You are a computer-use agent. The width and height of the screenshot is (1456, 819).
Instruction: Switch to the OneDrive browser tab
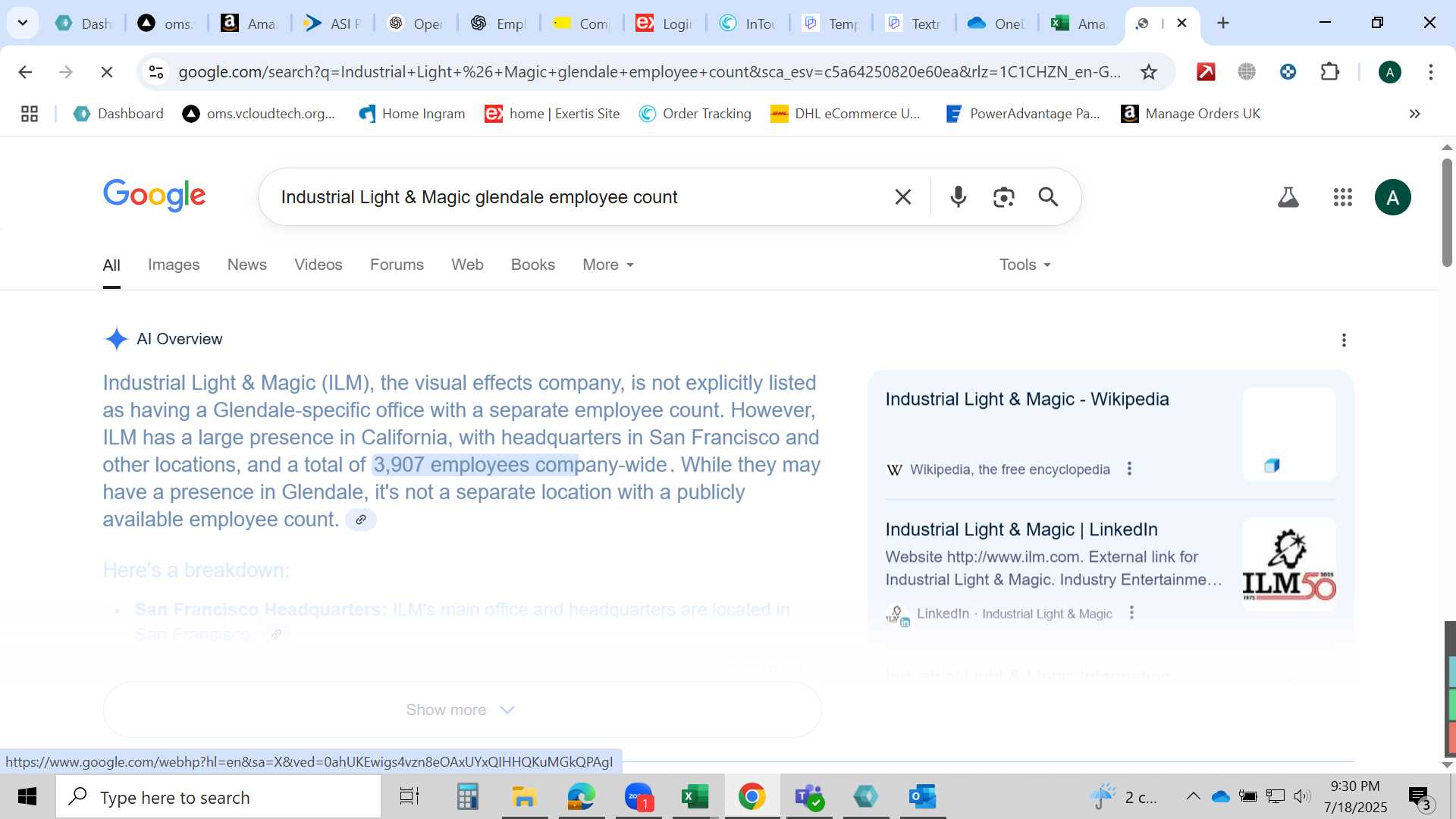(995, 24)
